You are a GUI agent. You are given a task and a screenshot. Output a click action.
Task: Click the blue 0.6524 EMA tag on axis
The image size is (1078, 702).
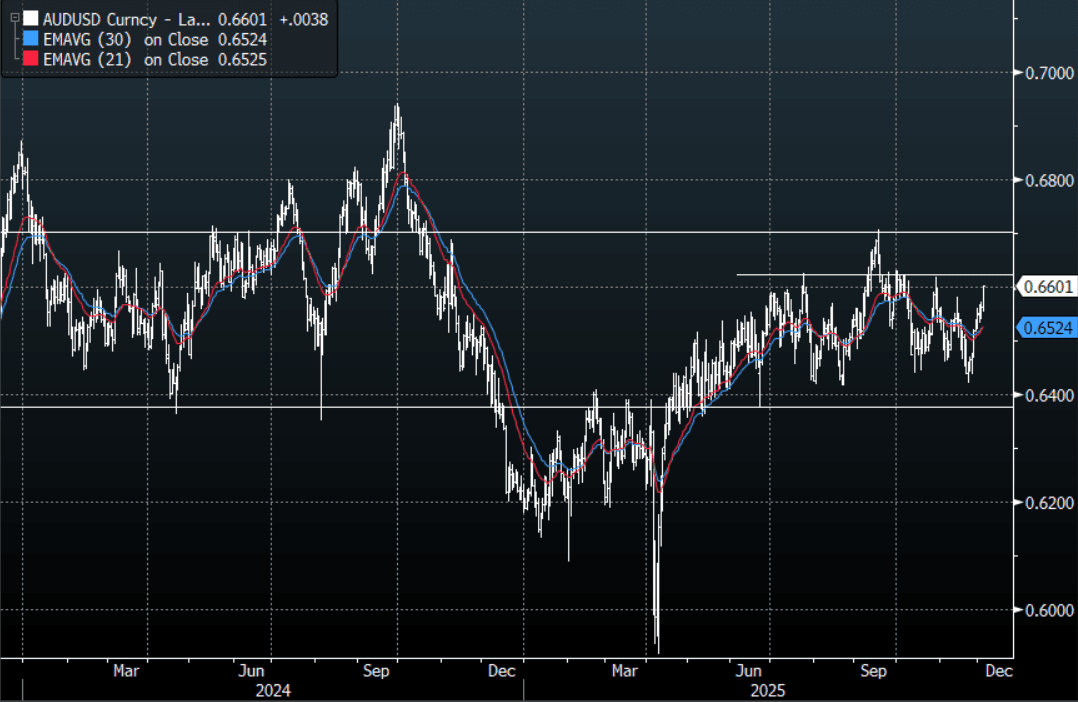coord(1046,327)
